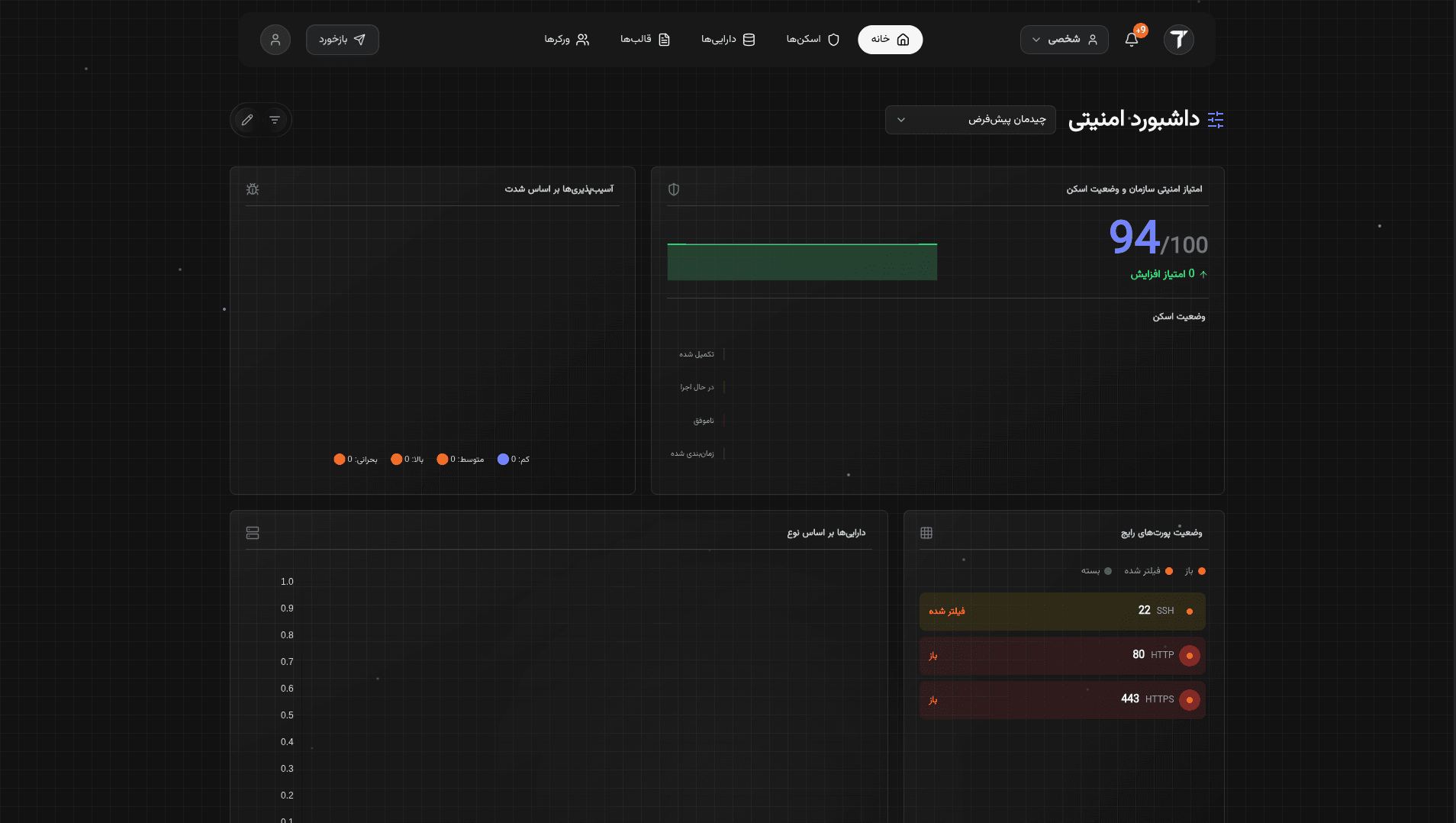Click the زمان‌بندی شده scan status label
This screenshot has height=823, width=1456.
[x=692, y=454]
